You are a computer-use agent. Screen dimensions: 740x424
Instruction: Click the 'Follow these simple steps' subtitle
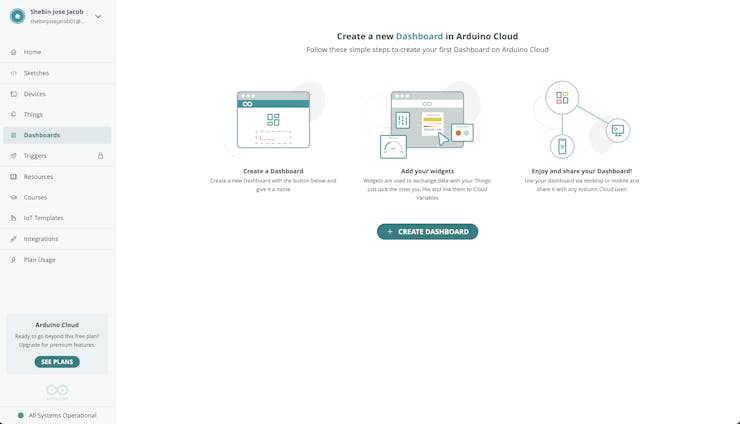[x=427, y=50]
